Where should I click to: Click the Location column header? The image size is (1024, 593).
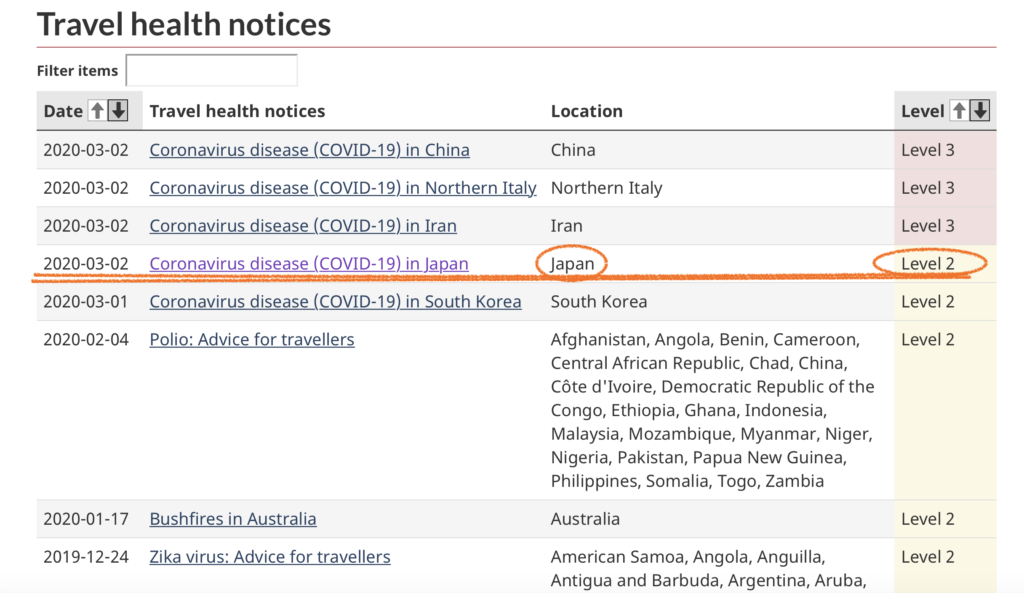click(586, 111)
